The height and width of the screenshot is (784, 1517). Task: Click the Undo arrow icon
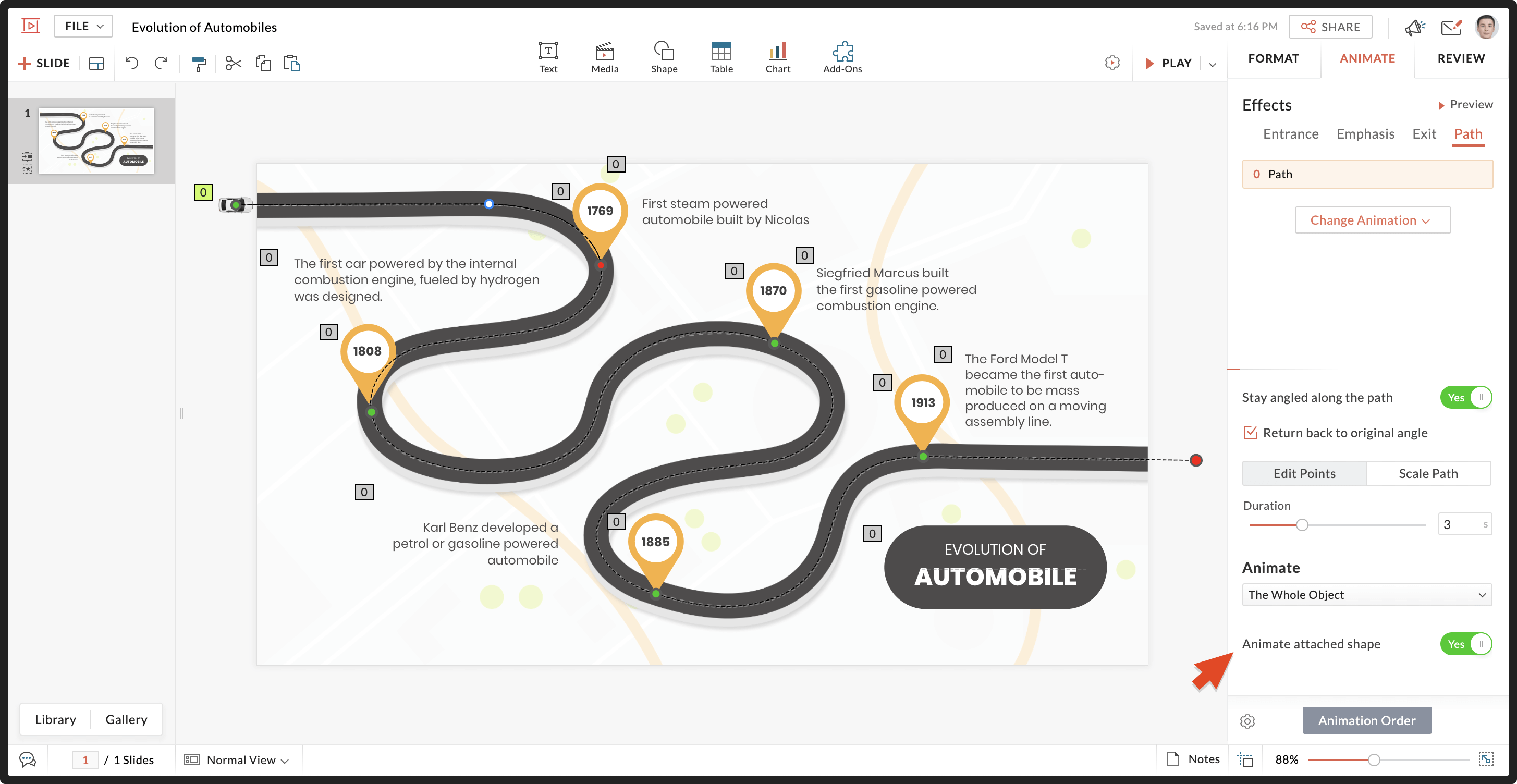[131, 63]
